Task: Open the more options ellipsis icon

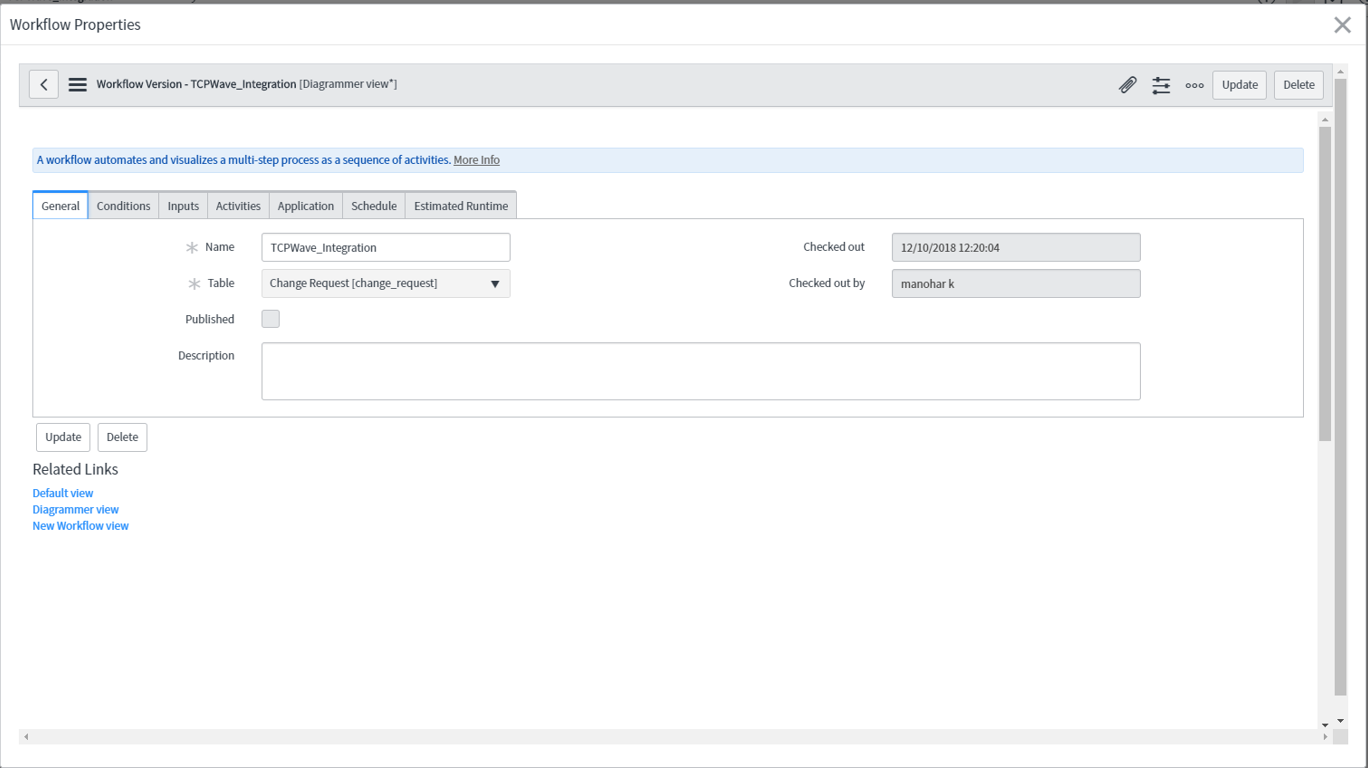Action: pos(1194,85)
